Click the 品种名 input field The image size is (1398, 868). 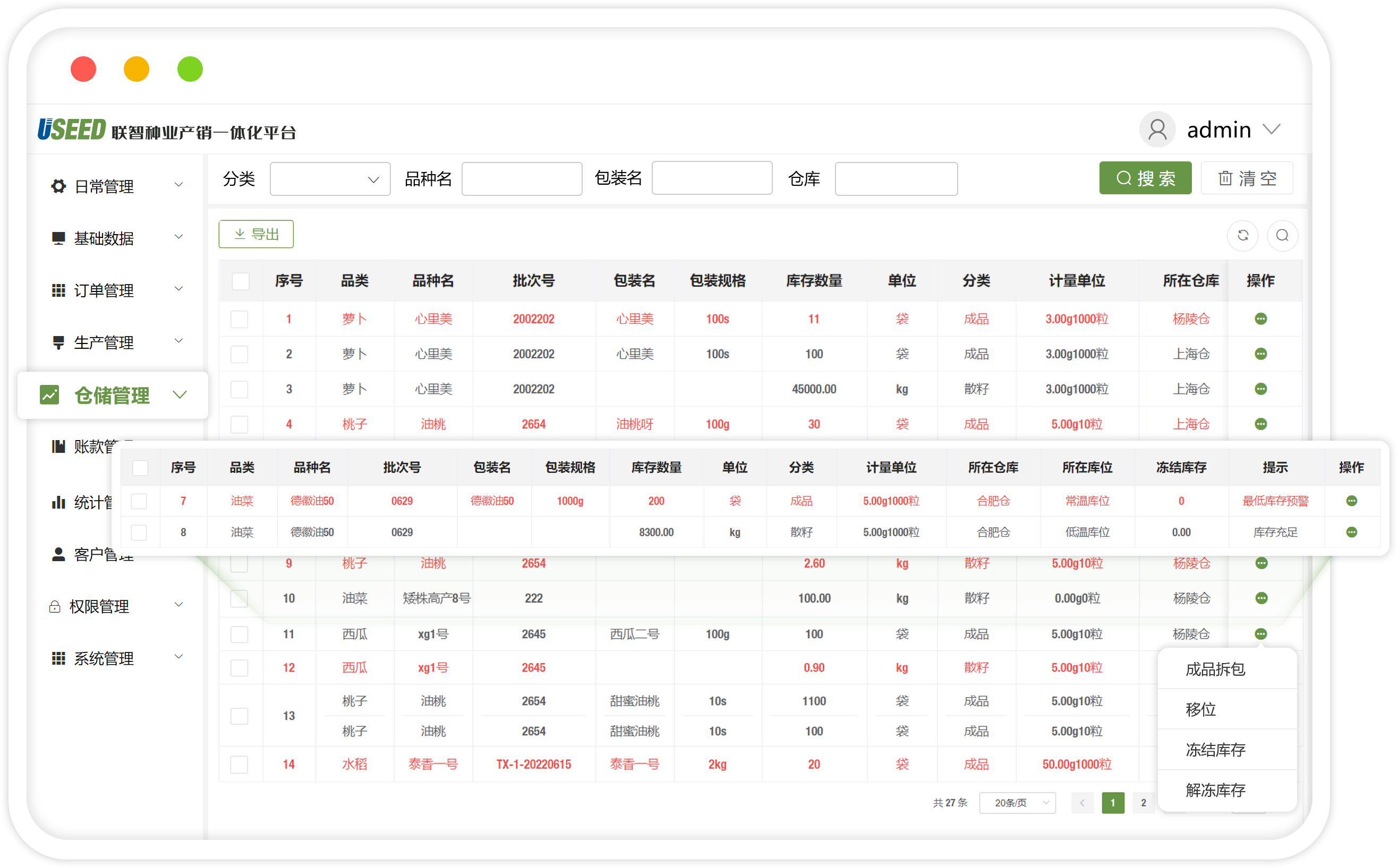pos(522,178)
